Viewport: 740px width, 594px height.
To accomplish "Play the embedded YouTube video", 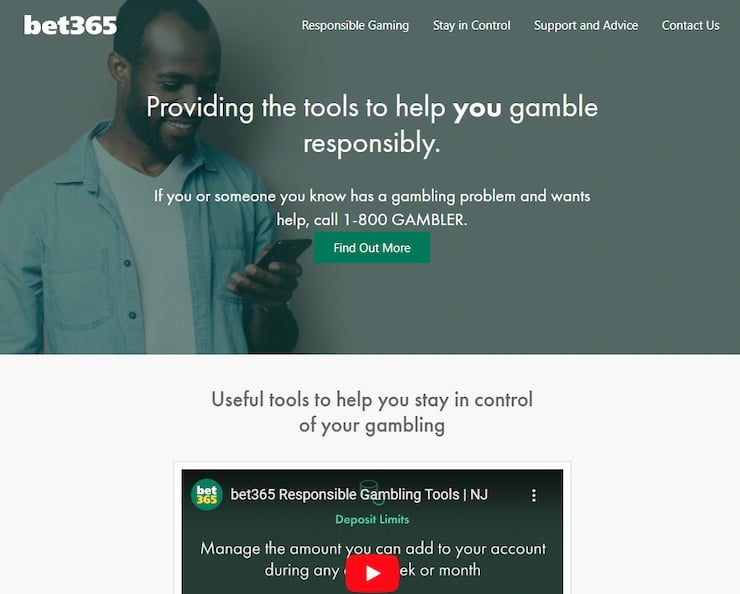I will tap(372, 574).
